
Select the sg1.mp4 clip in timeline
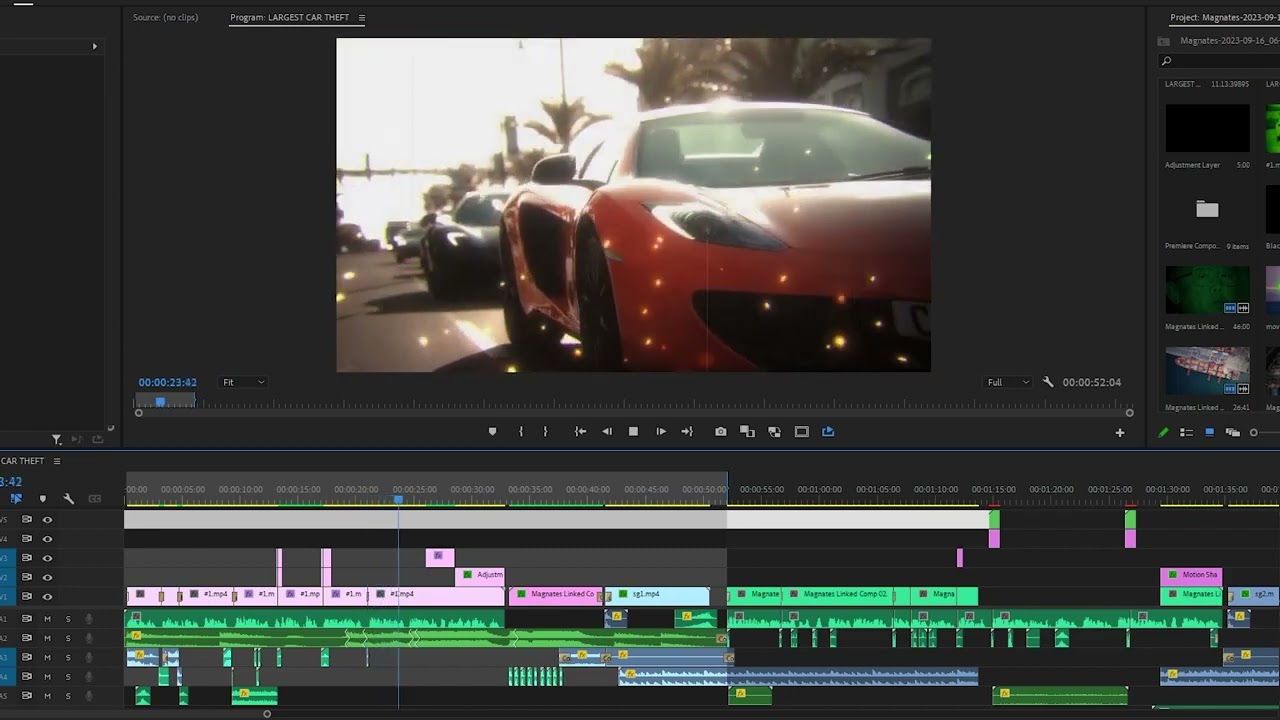656,595
